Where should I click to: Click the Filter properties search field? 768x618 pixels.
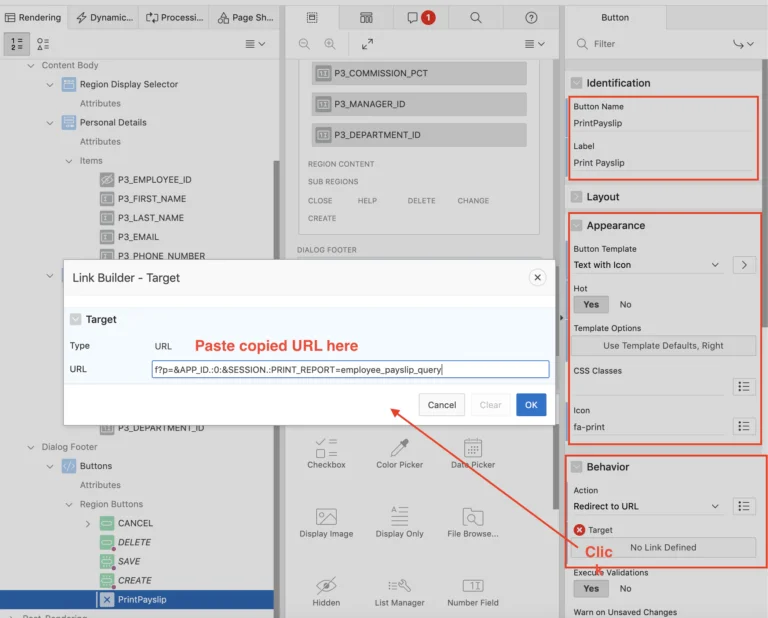pos(651,44)
